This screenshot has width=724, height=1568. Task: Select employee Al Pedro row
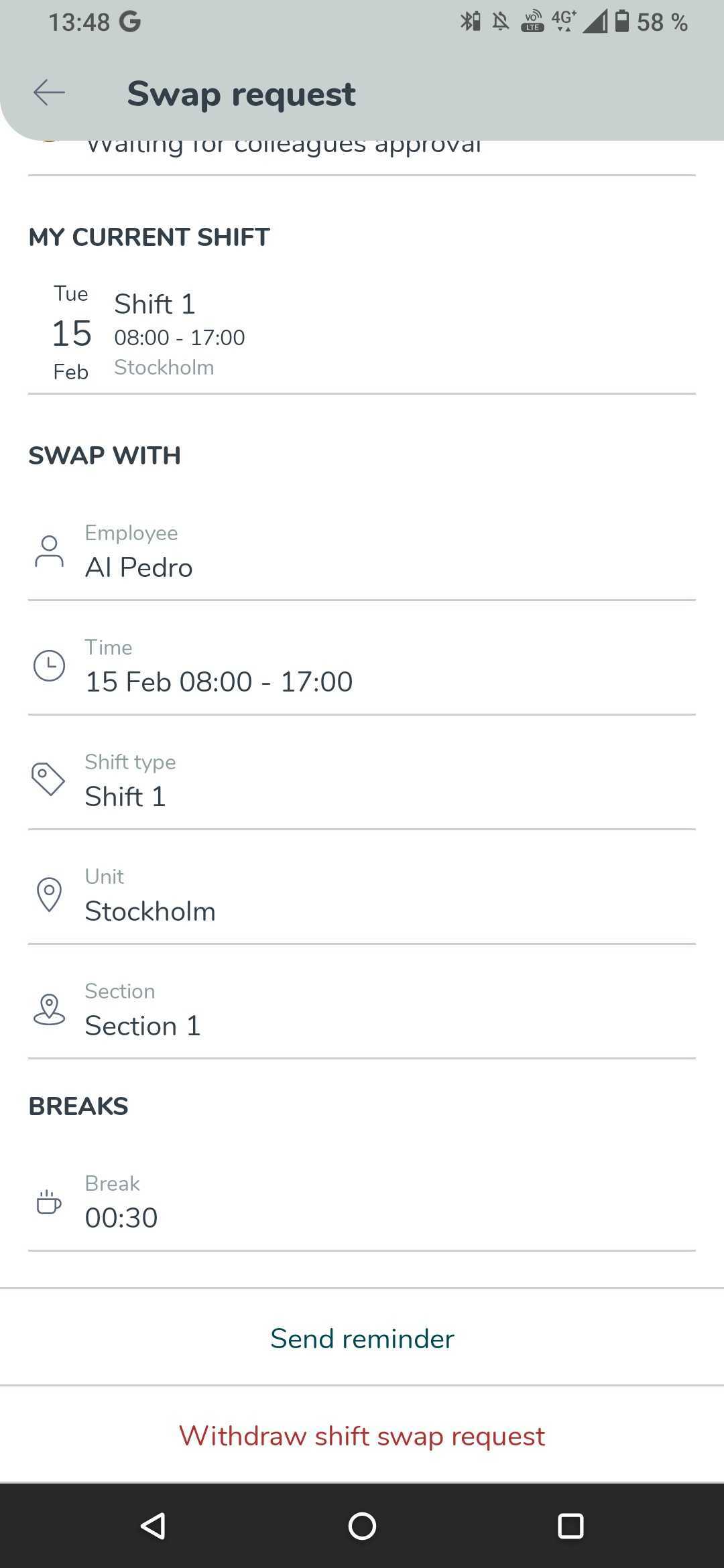362,551
